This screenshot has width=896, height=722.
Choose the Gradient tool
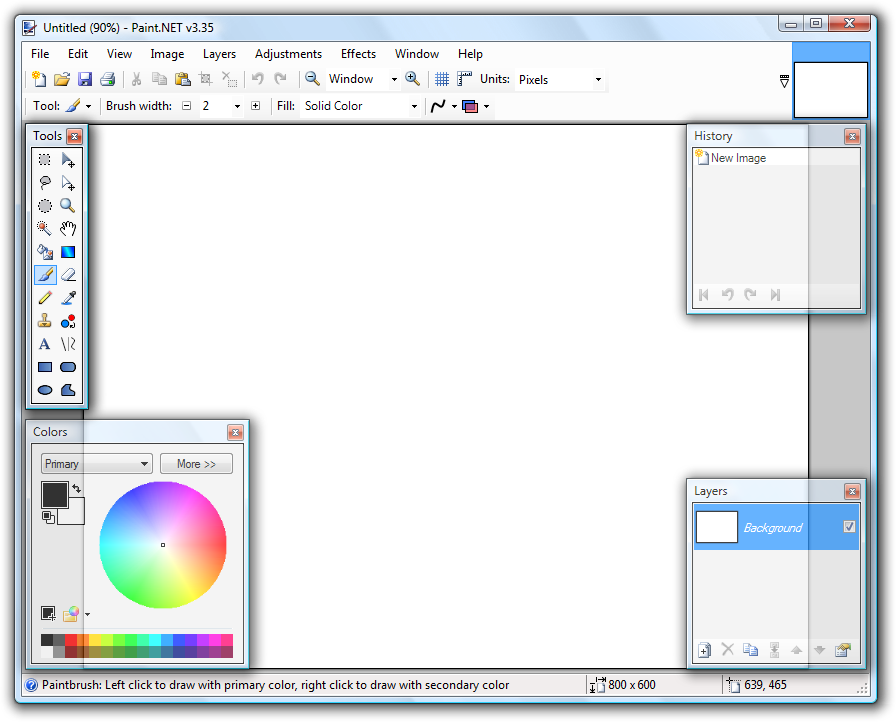[68, 251]
